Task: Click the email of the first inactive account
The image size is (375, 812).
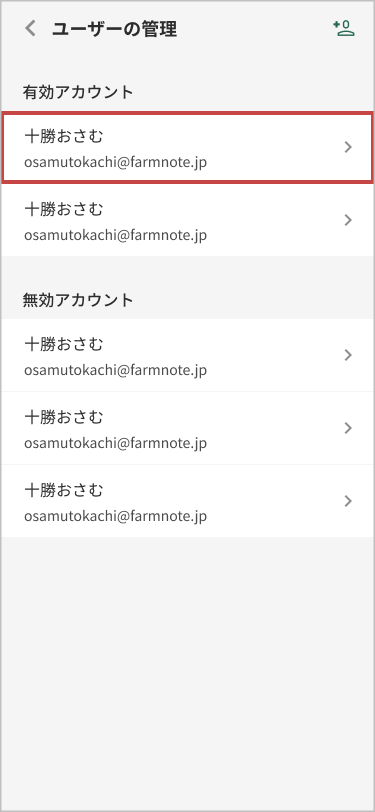Action: click(116, 370)
